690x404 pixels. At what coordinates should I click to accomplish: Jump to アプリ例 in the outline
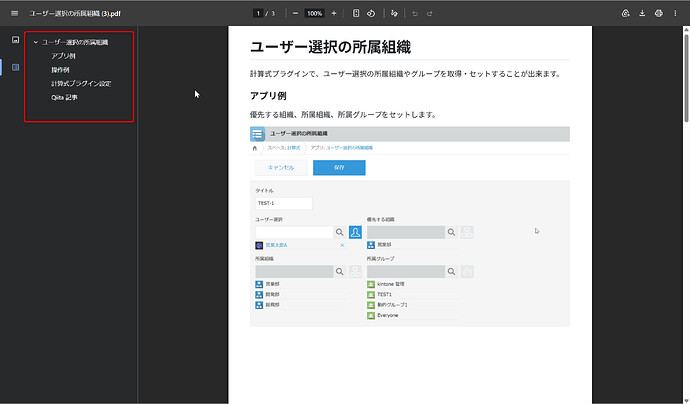(63, 56)
